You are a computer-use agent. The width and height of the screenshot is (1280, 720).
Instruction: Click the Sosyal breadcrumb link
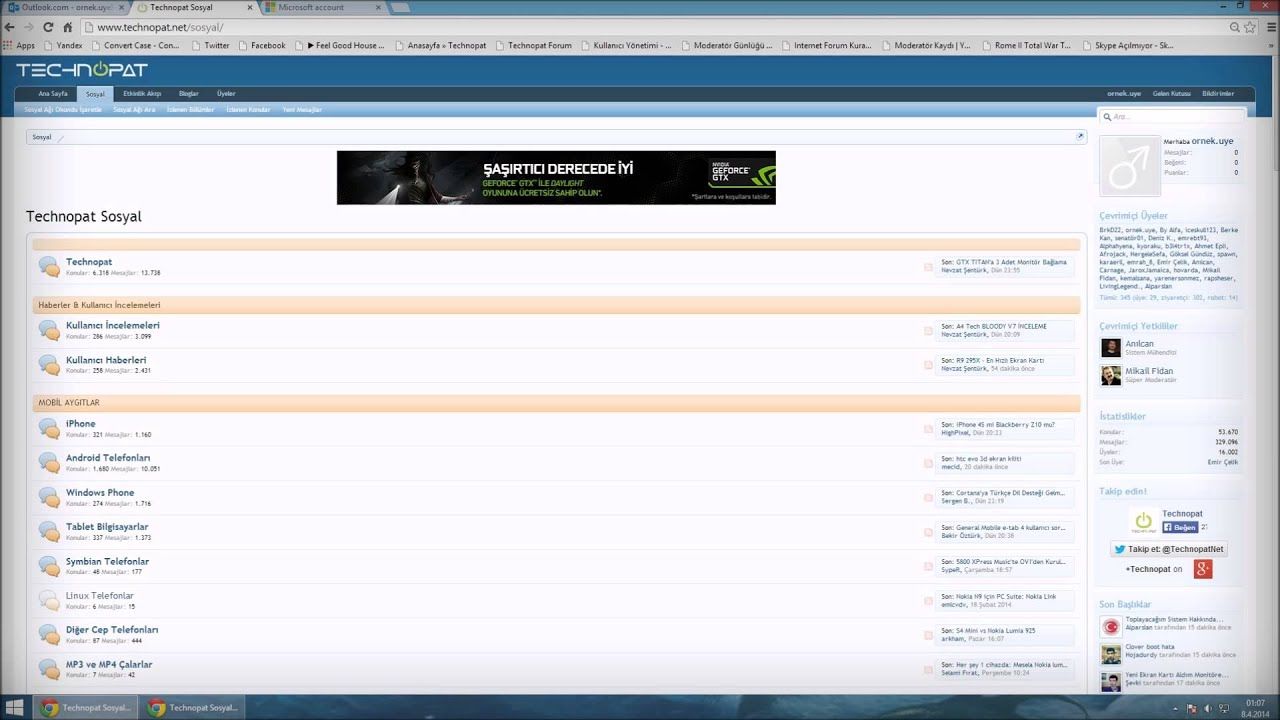[42, 137]
